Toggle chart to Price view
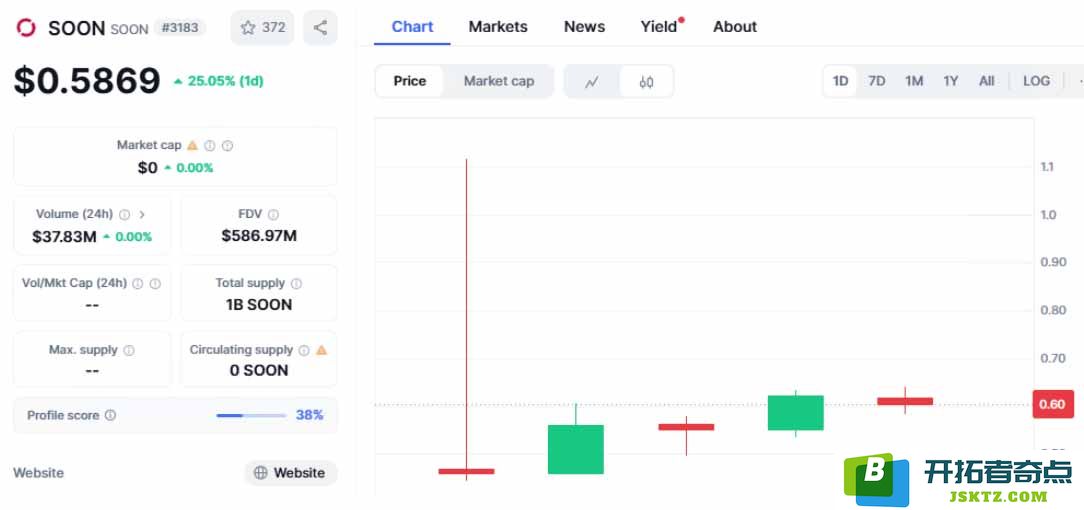The width and height of the screenshot is (1084, 510). coord(409,82)
